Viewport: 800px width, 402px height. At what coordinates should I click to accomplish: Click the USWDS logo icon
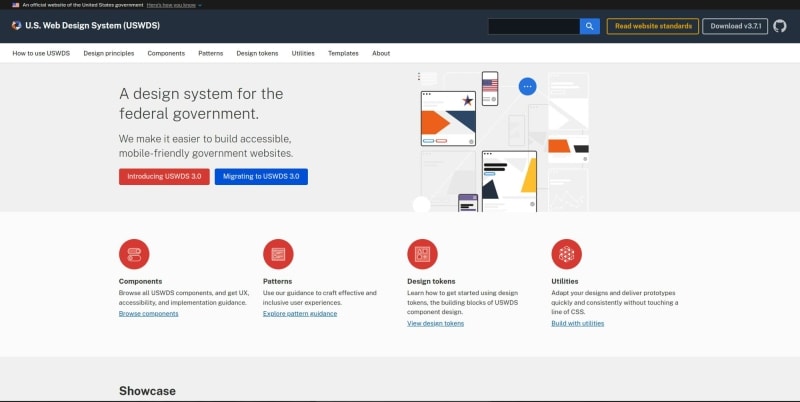click(x=16, y=26)
